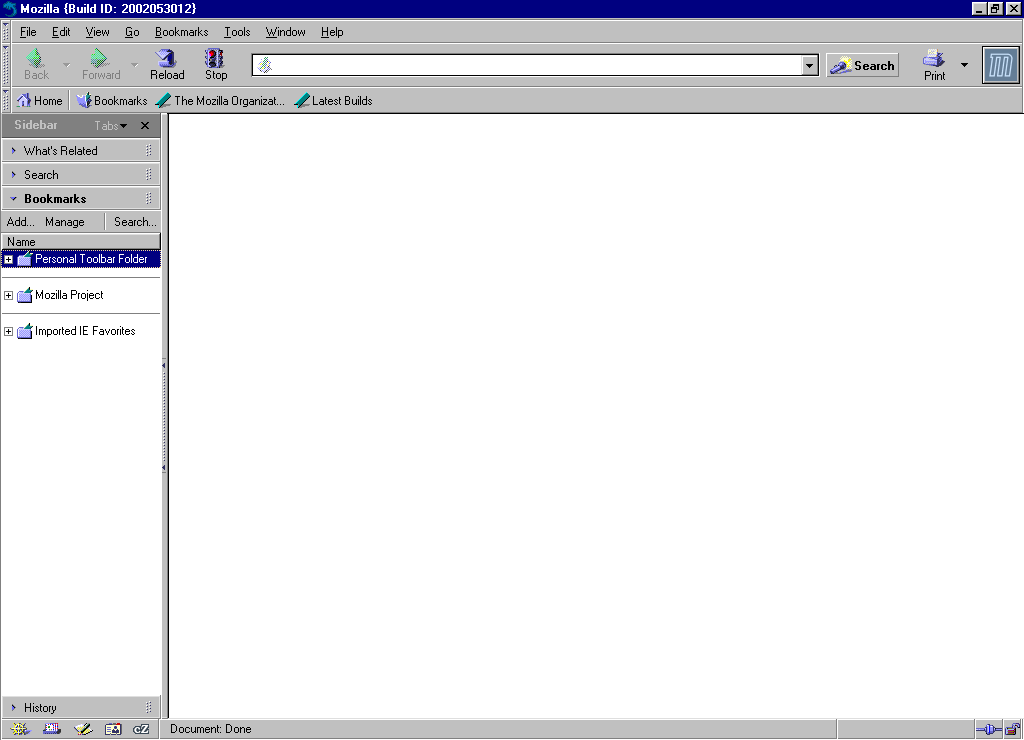Open the Print options dropdown arrow
Screen dimensions: 1024x740
coord(964,65)
